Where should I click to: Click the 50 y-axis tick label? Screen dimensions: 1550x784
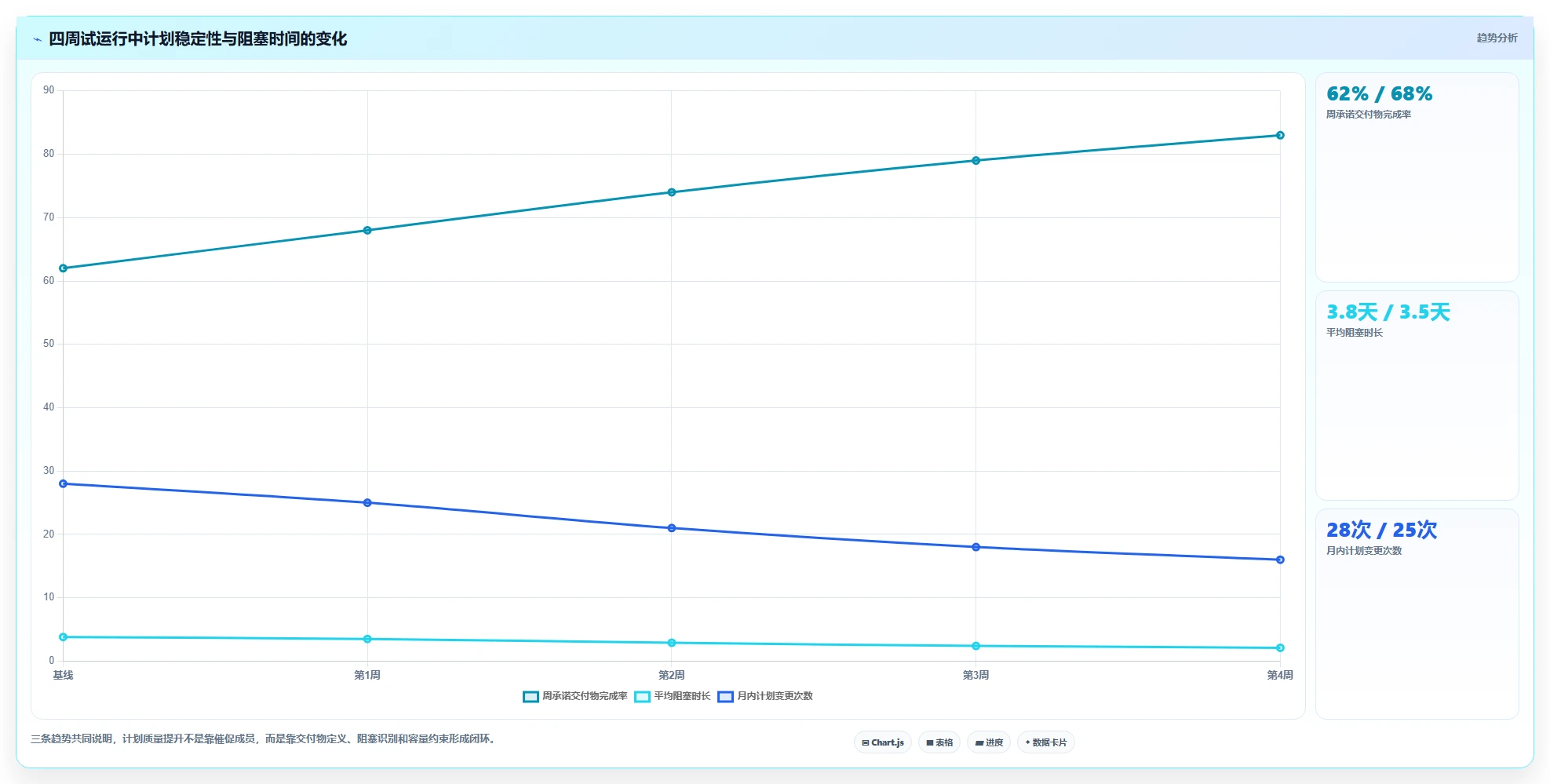(49, 344)
